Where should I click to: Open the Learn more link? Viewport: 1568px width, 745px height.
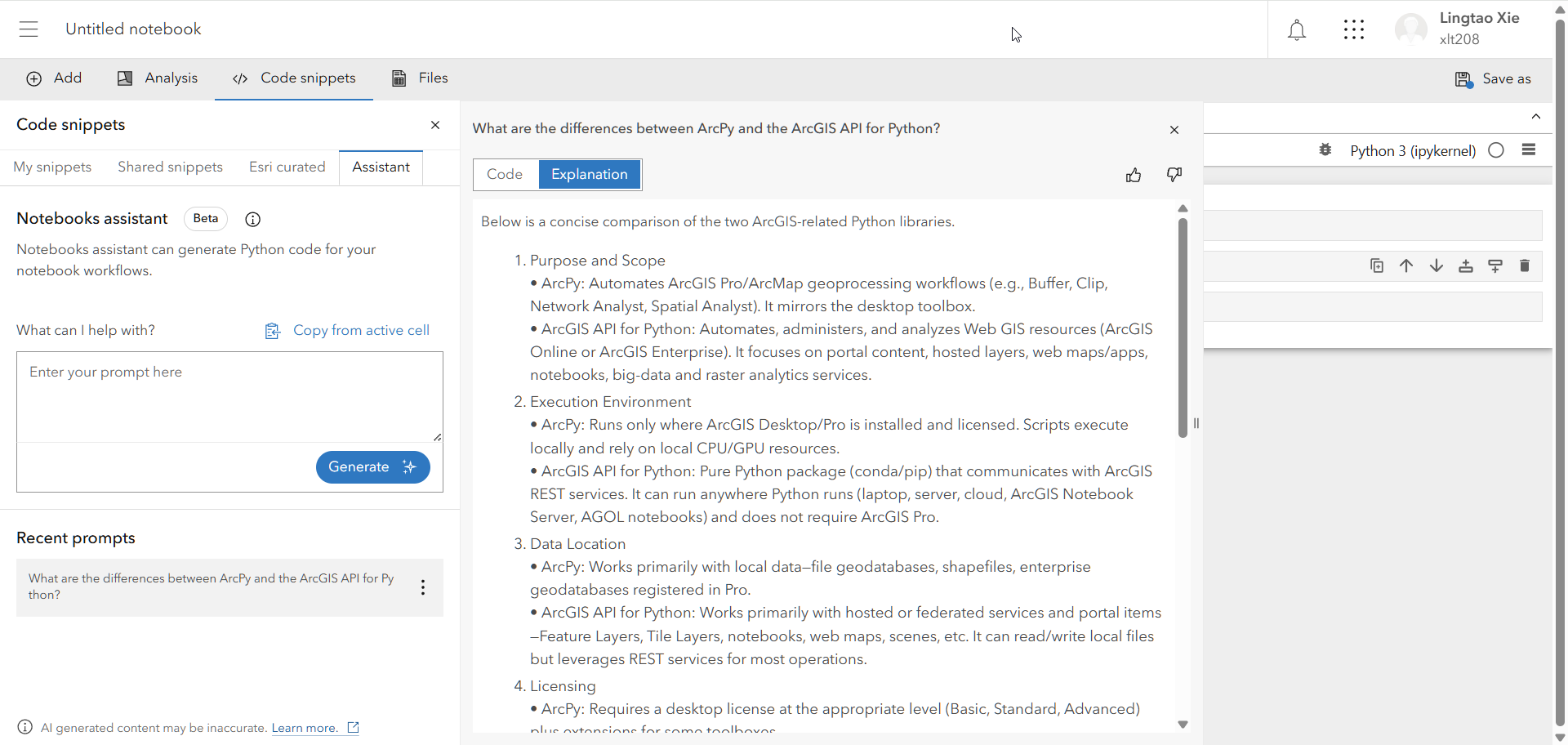point(305,728)
